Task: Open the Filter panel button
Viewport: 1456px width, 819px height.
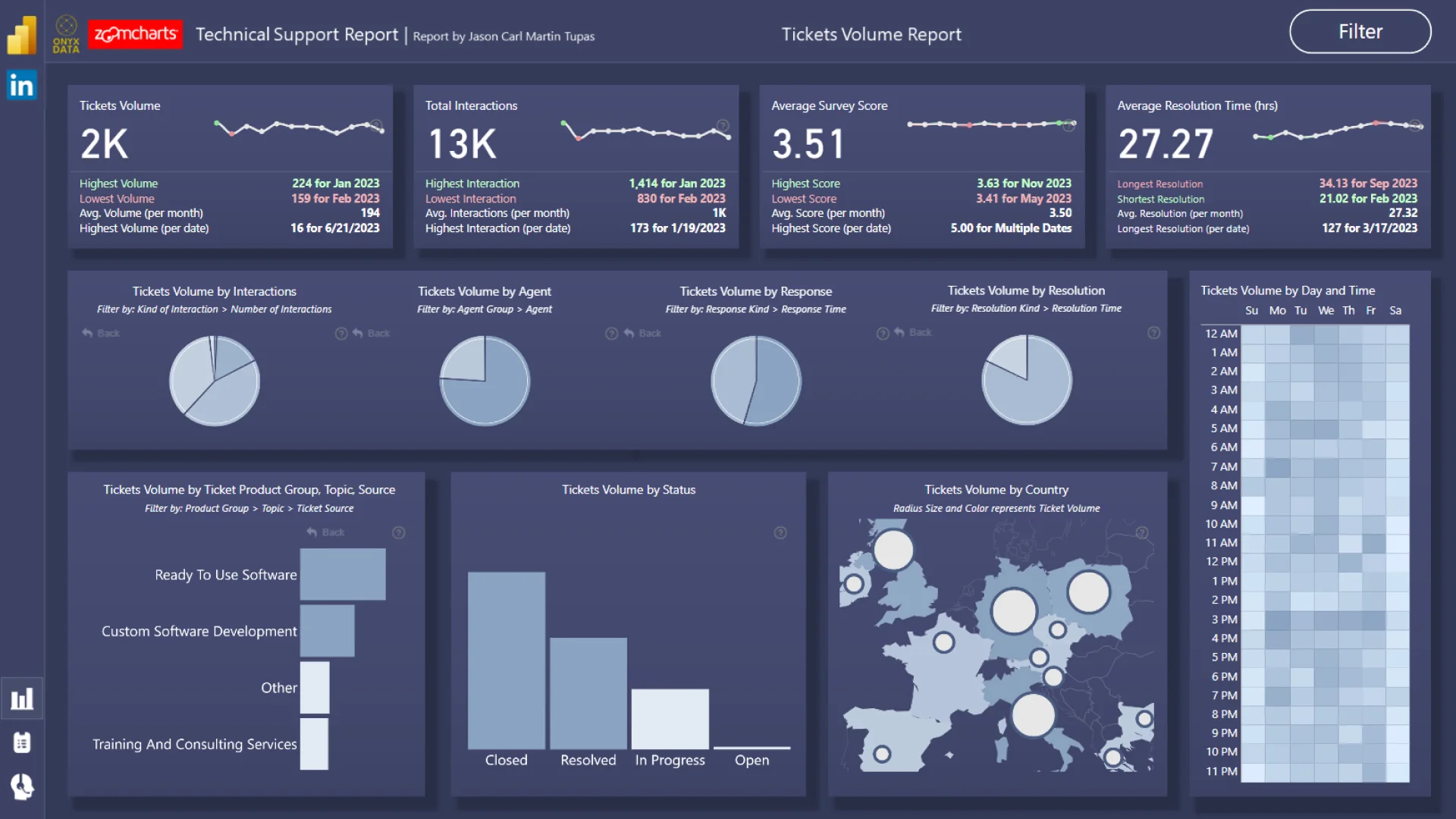Action: pyautogui.click(x=1360, y=32)
